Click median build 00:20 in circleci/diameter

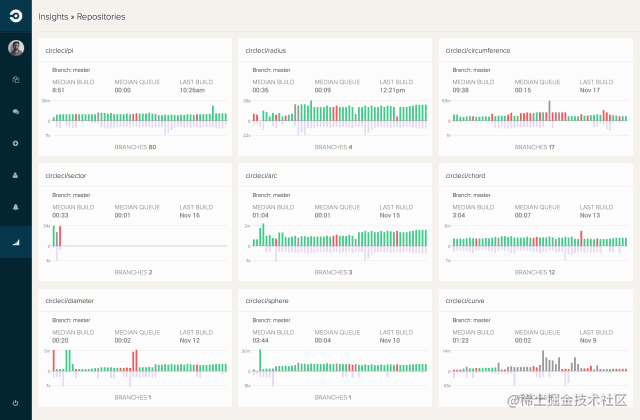[60, 340]
